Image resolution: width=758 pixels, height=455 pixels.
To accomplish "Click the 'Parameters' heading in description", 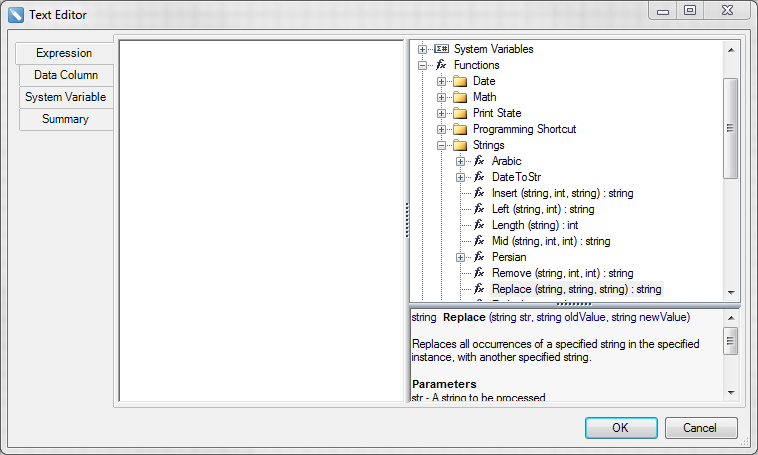I will [x=444, y=384].
